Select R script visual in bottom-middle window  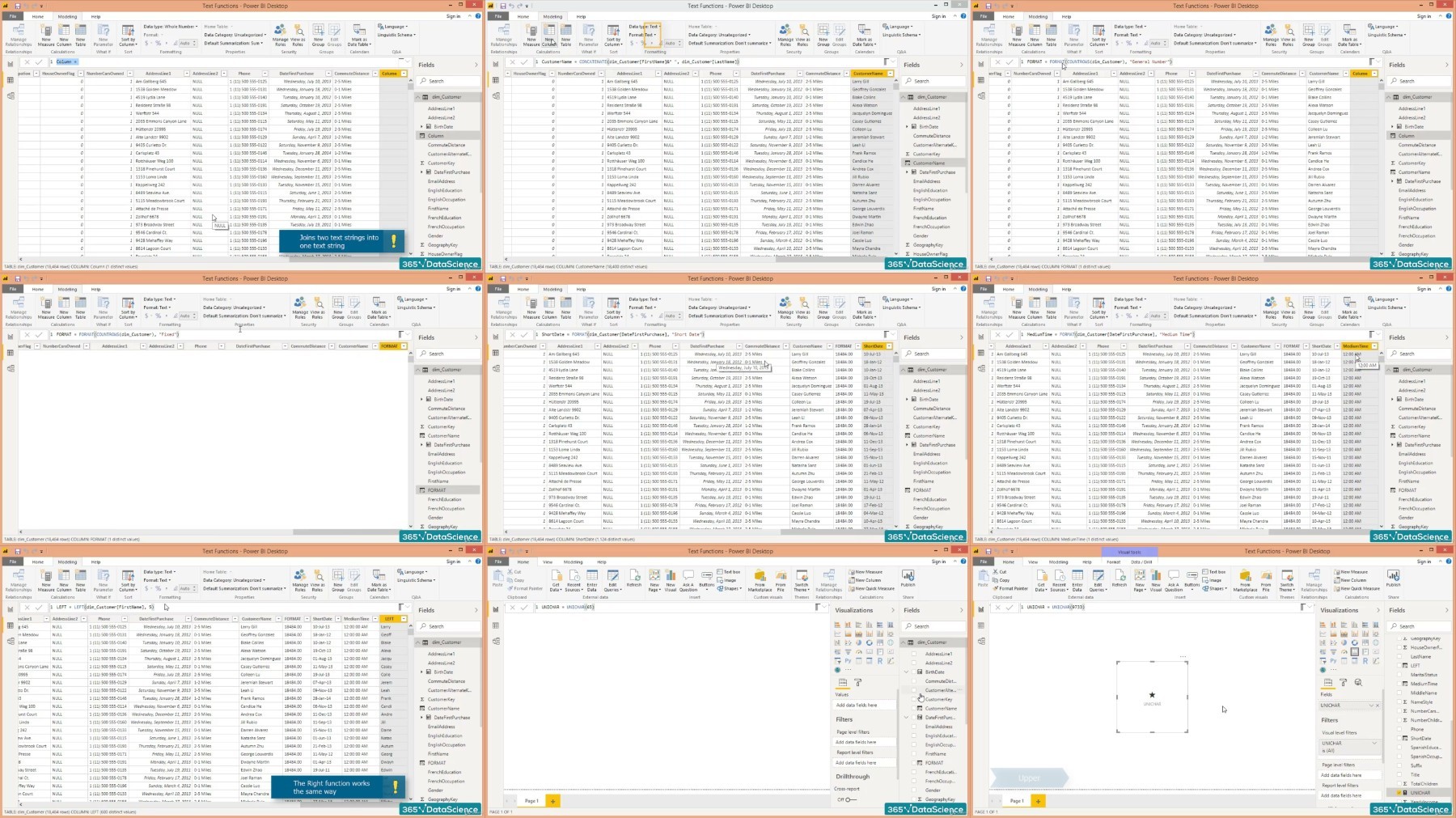pos(880,661)
